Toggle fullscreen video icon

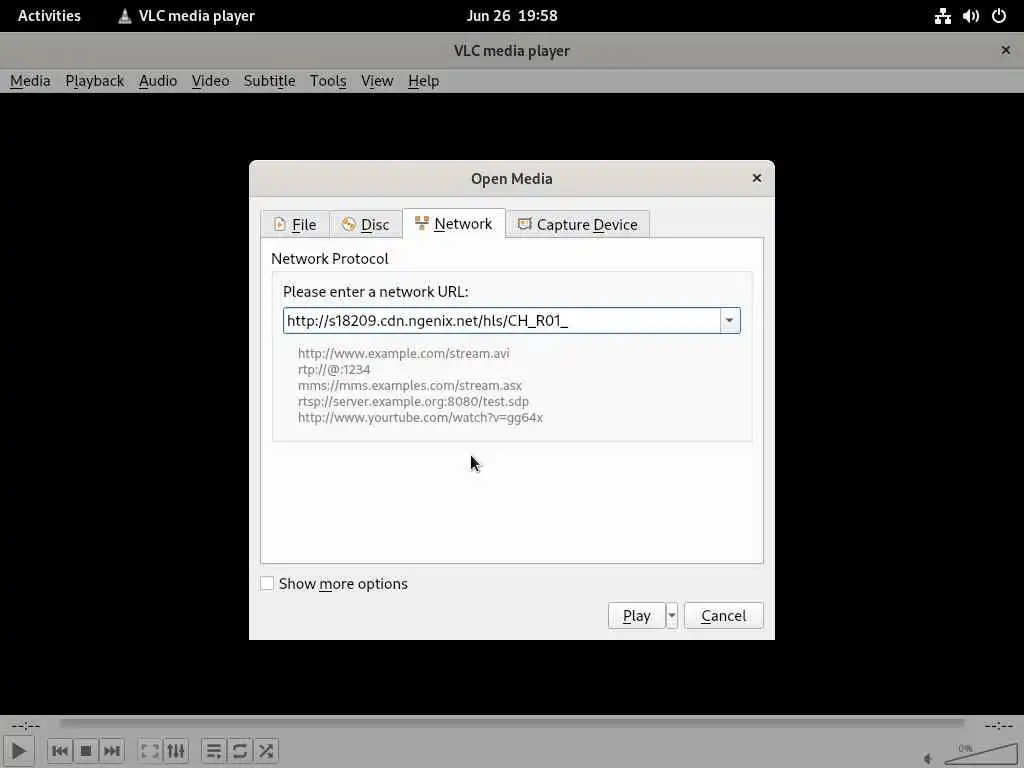point(150,751)
